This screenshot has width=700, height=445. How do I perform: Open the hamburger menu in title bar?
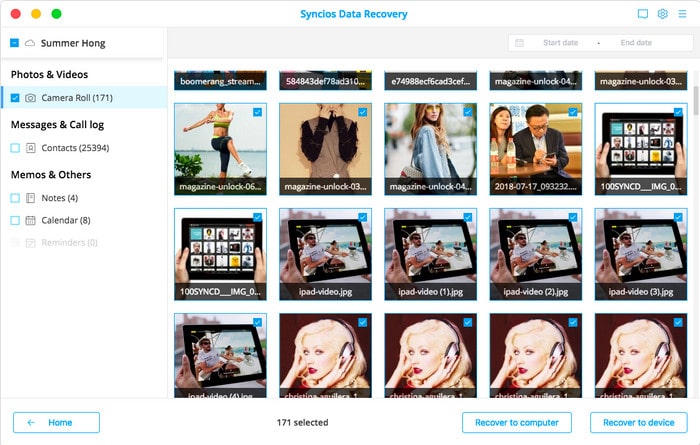pos(682,14)
